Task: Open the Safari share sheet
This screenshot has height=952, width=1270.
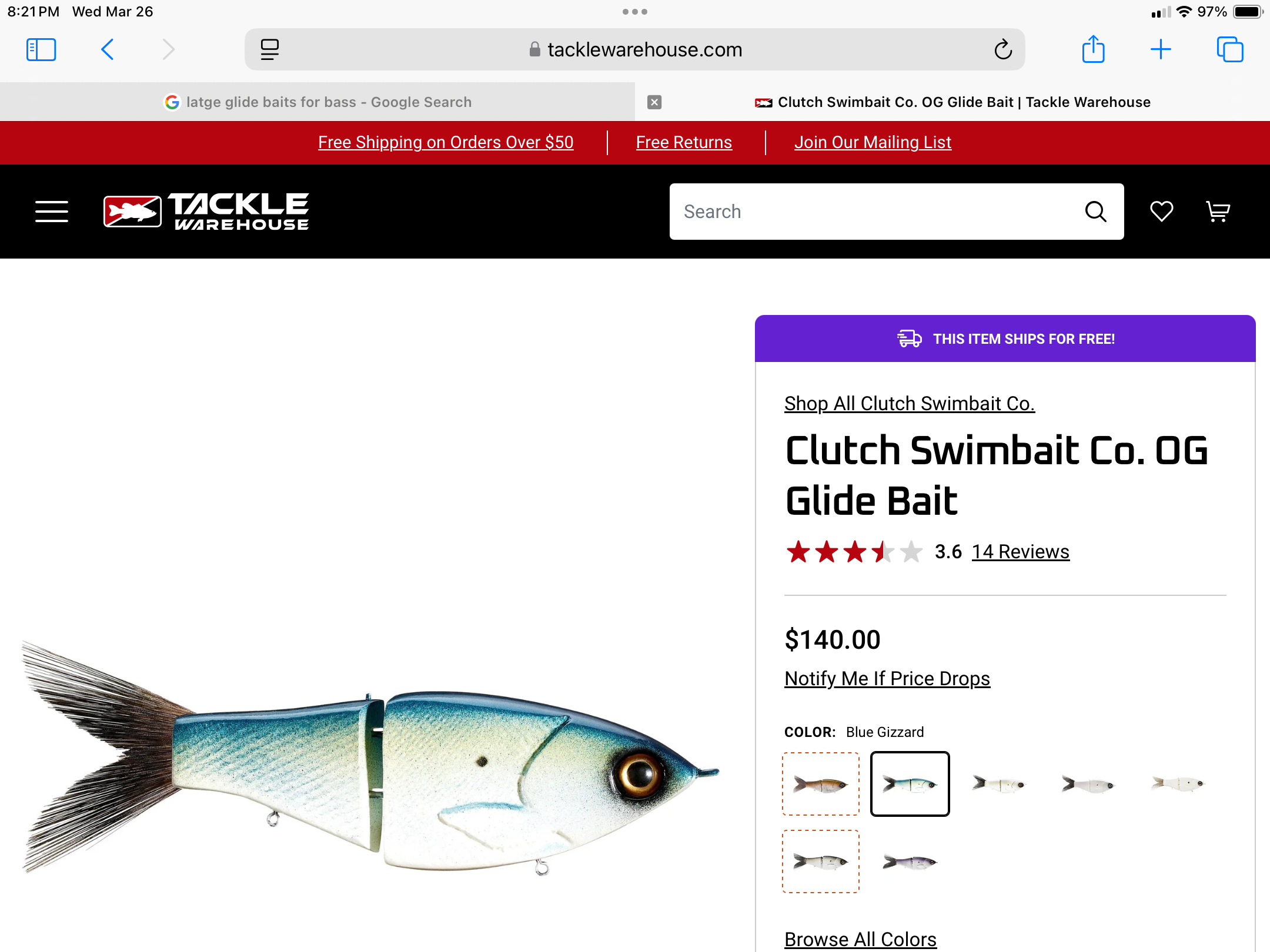Action: [1094, 49]
